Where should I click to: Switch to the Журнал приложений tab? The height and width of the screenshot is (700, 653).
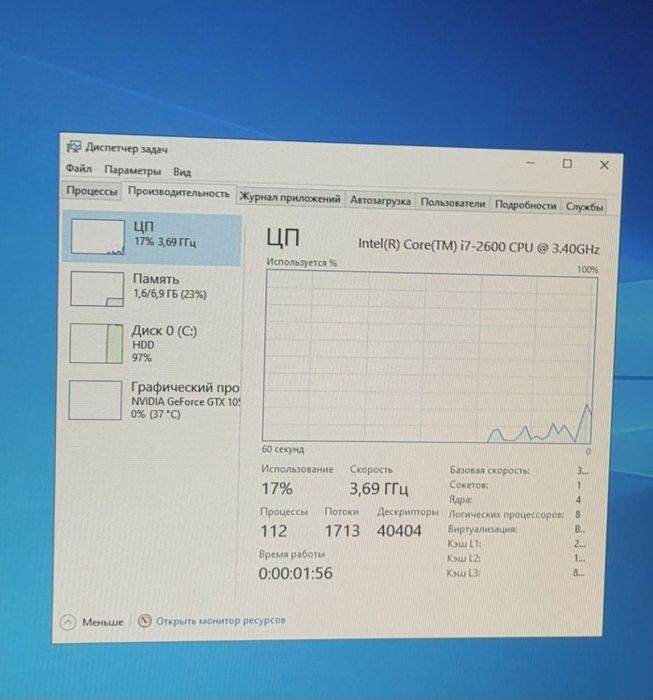[290, 198]
